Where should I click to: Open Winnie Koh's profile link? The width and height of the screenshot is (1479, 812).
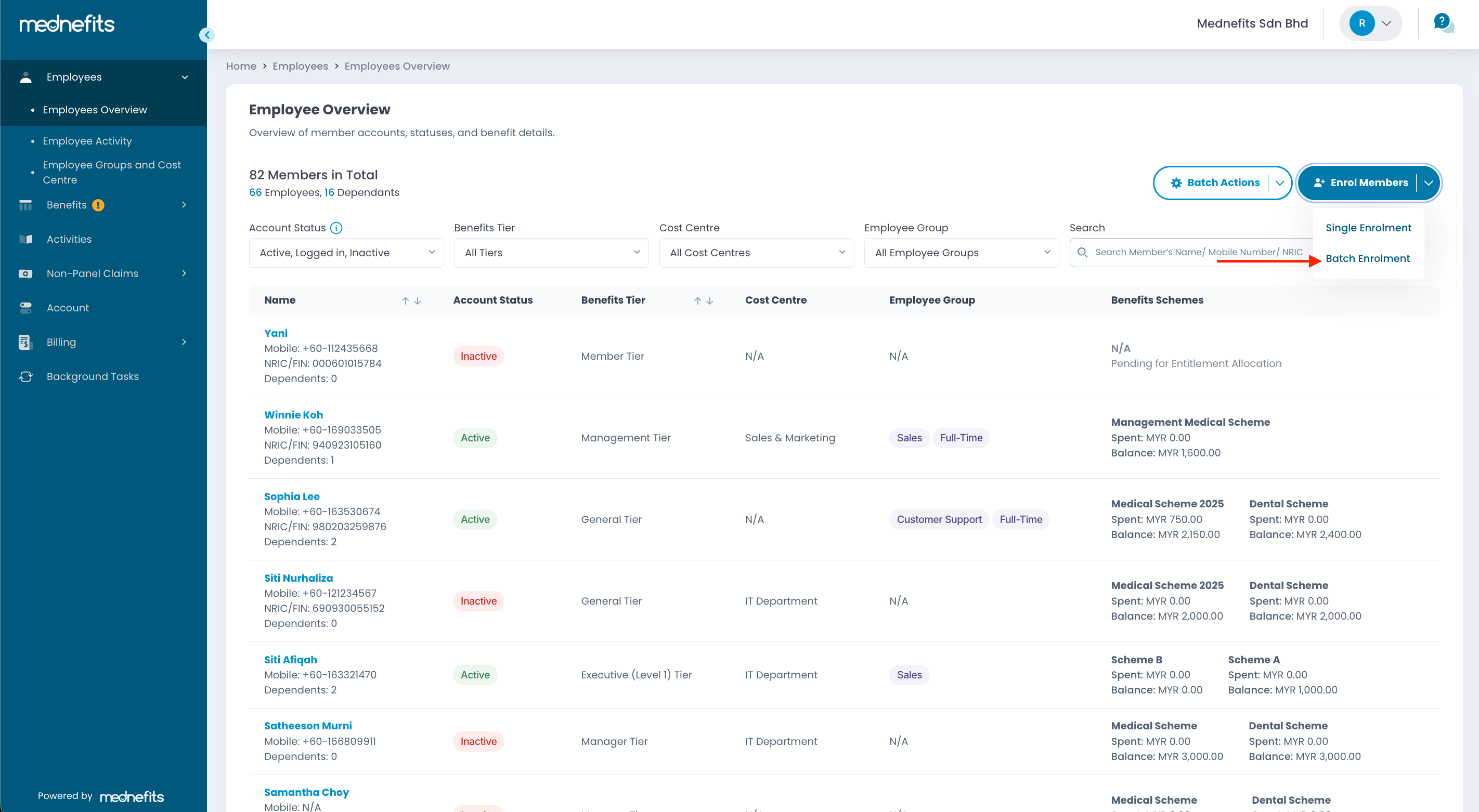tap(293, 414)
